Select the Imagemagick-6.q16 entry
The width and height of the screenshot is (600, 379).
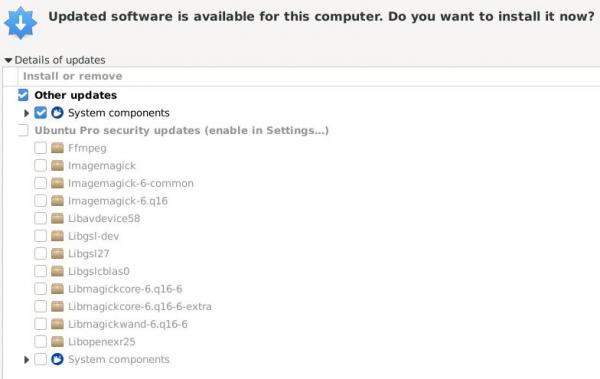[x=118, y=201]
